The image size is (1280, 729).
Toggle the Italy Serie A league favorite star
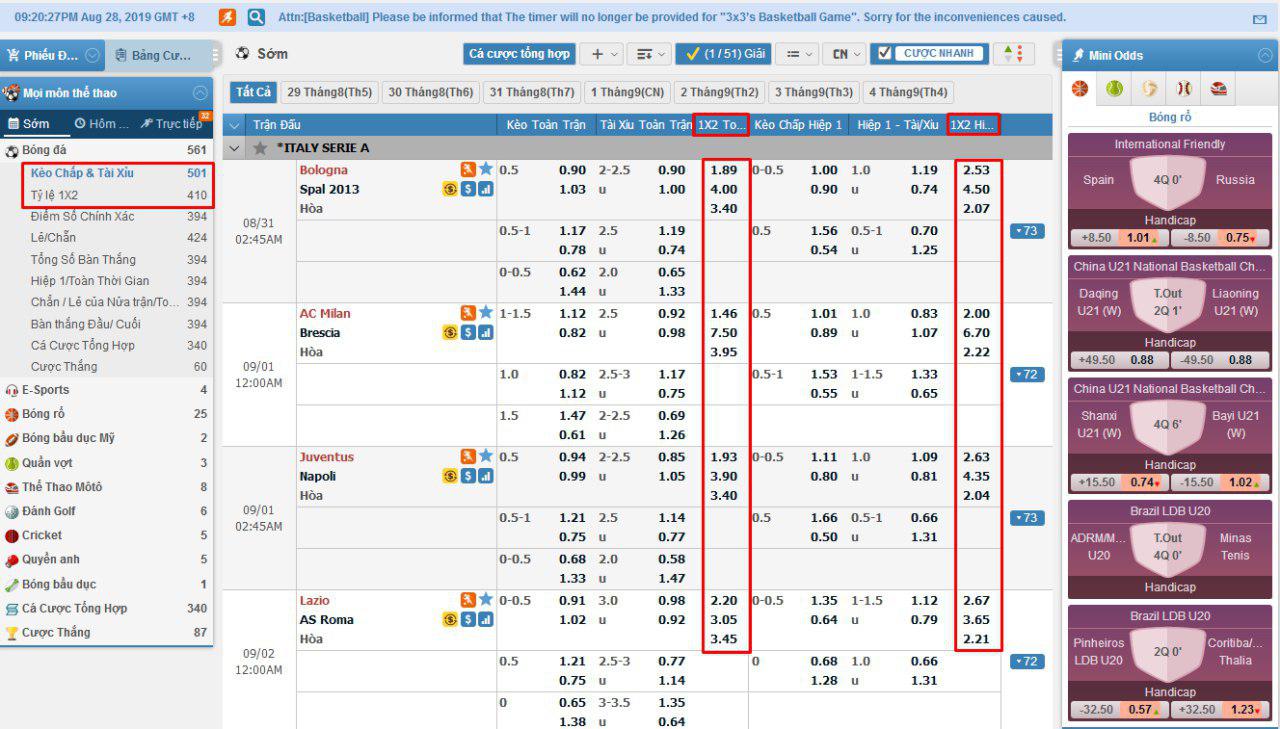click(x=260, y=148)
